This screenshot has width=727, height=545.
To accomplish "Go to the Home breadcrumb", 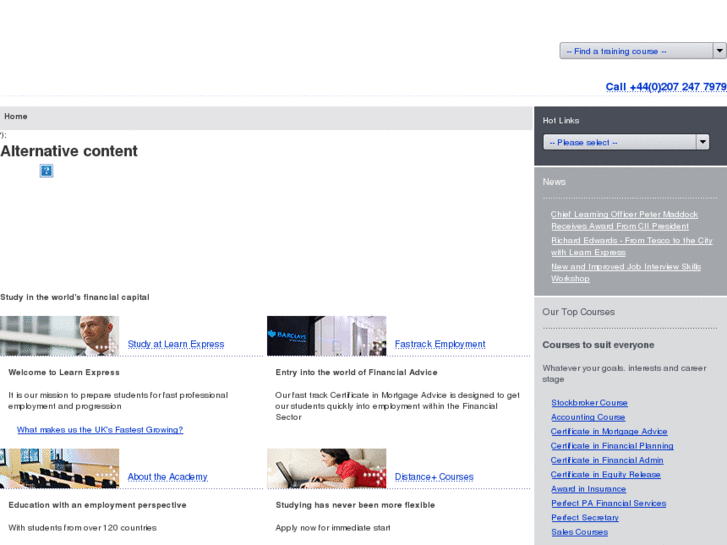I will click(16, 116).
